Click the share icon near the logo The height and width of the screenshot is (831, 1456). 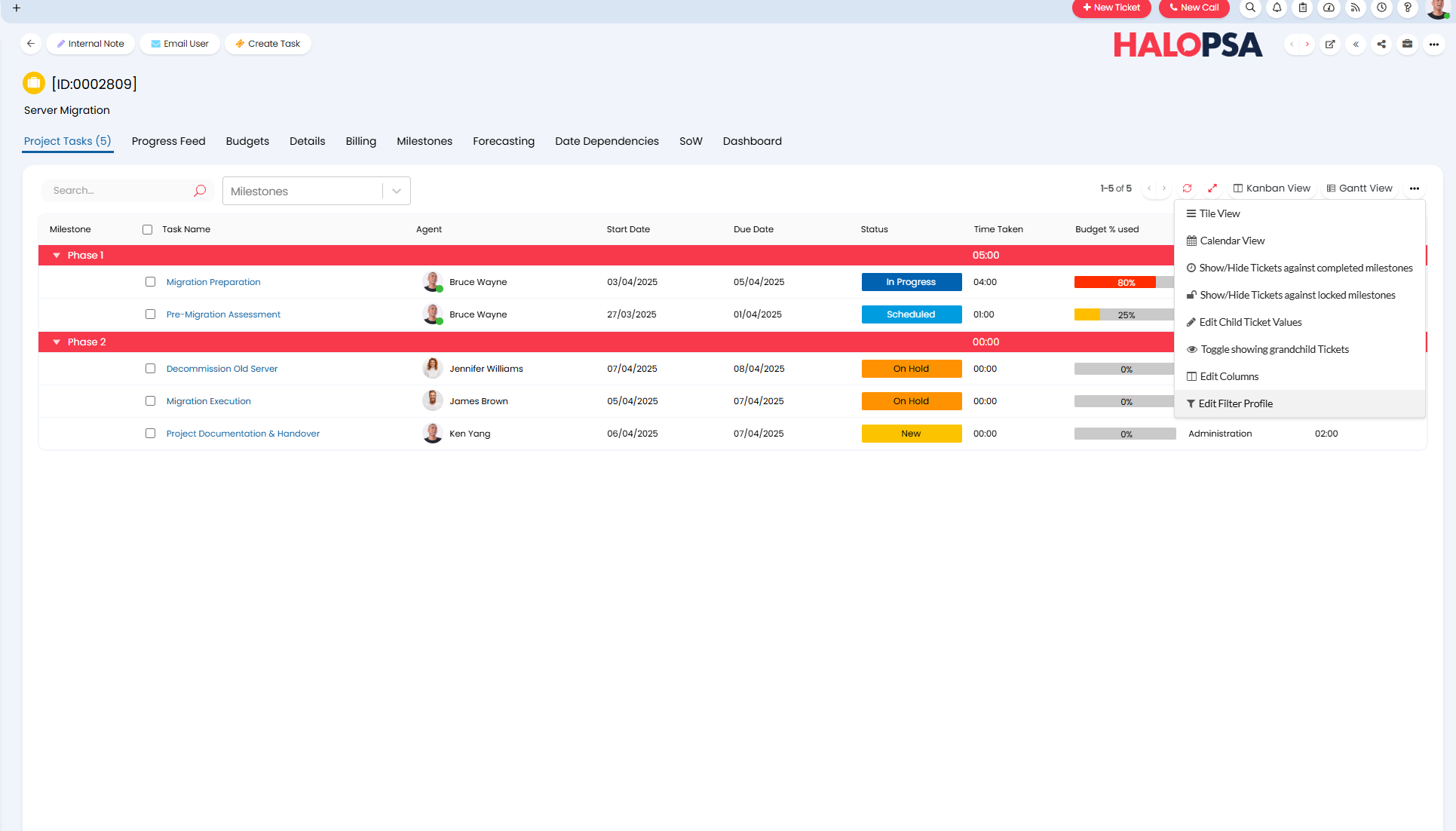(x=1381, y=44)
